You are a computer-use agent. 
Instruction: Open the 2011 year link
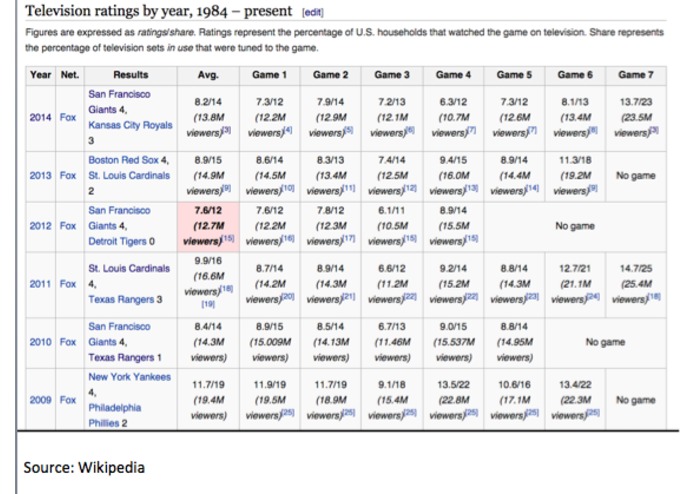[x=40, y=284]
